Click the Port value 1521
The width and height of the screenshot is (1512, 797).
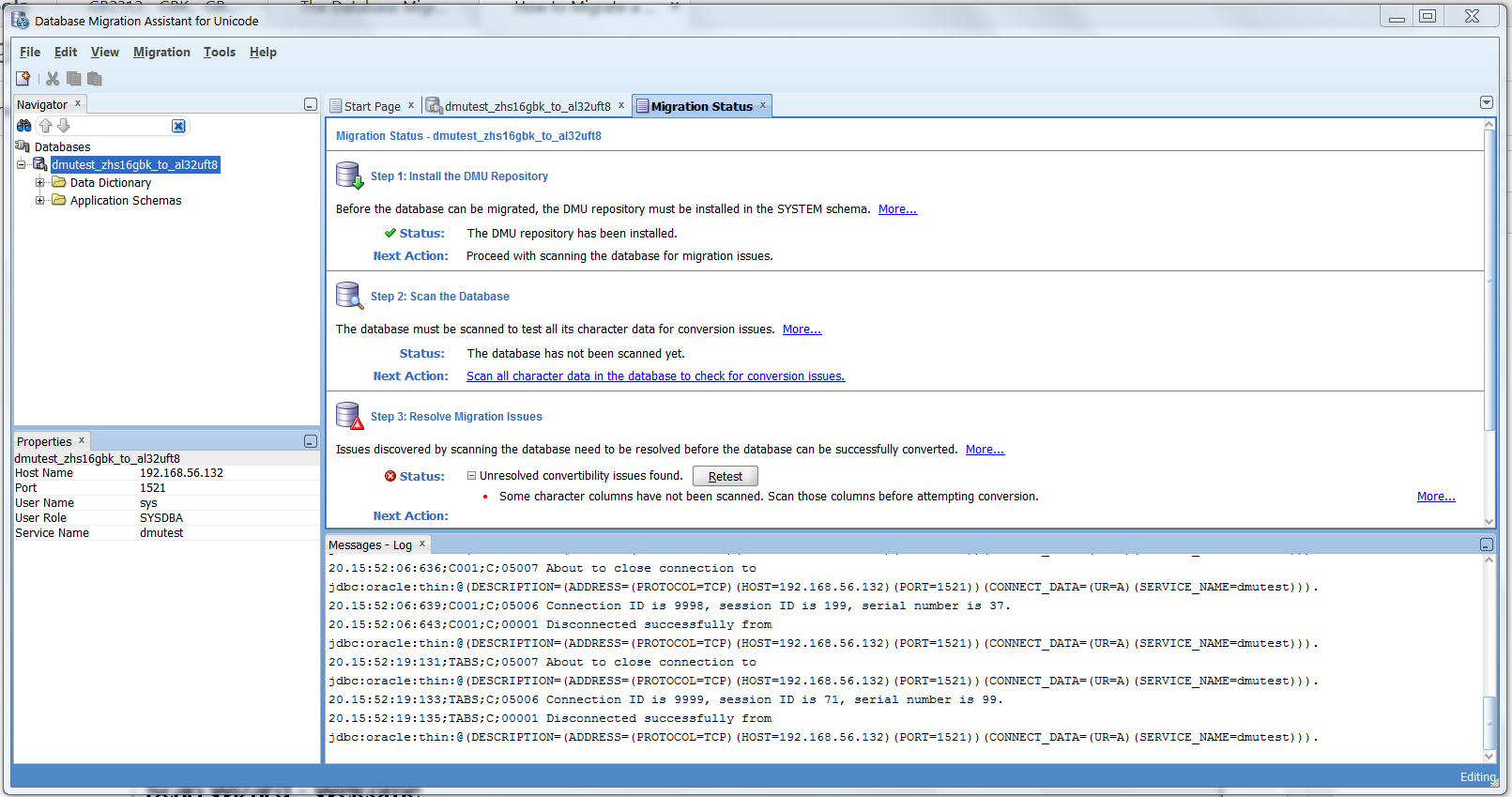pyautogui.click(x=153, y=488)
